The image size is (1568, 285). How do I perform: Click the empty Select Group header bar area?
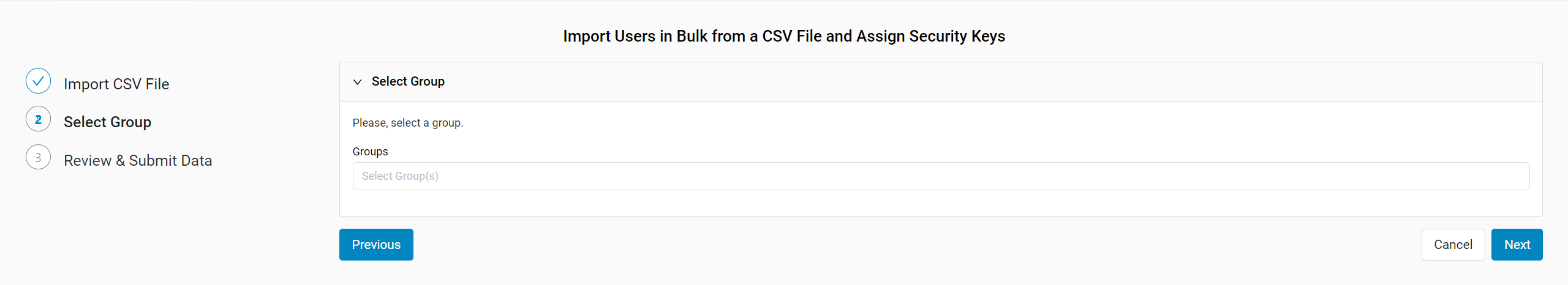980,81
